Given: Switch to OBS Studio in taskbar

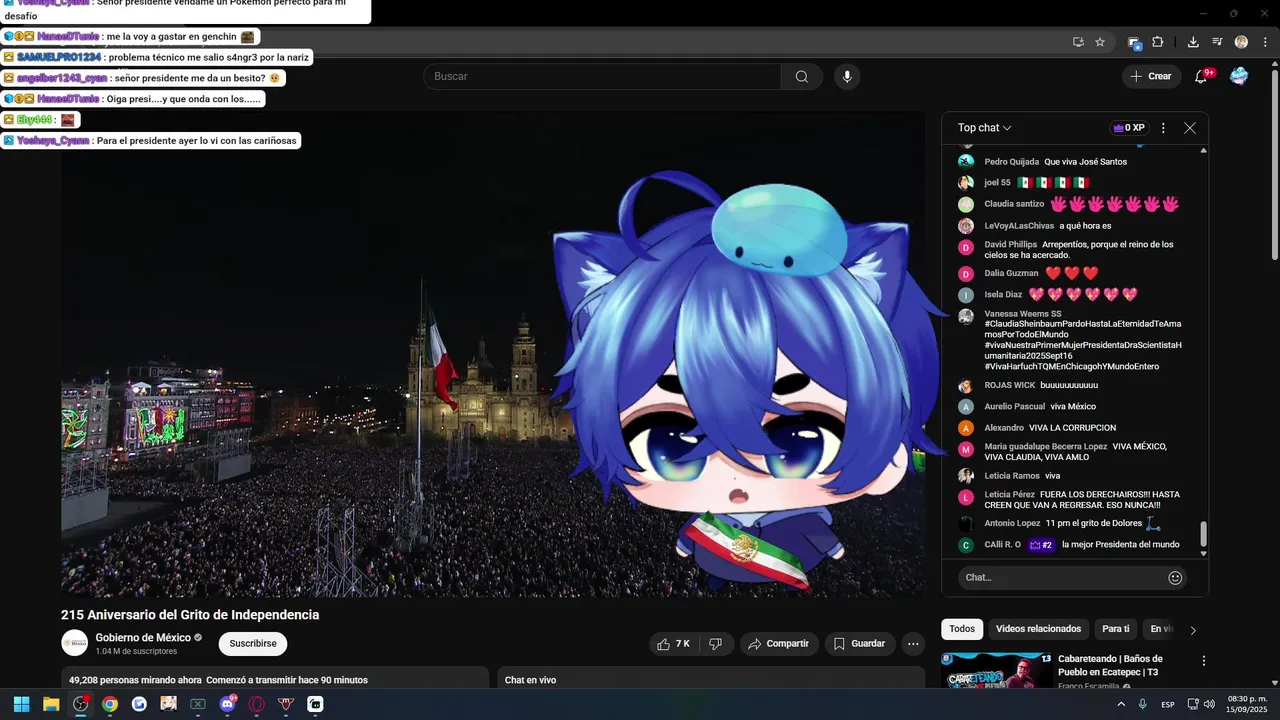Looking at the screenshot, I should 81,704.
